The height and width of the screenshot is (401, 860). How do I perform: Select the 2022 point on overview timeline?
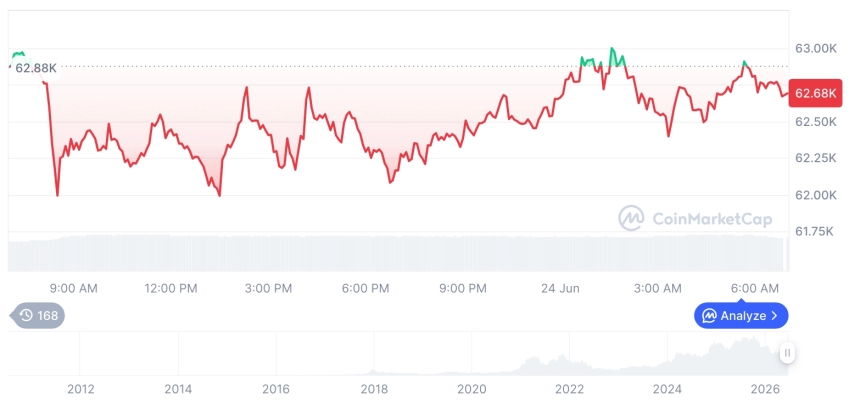[569, 389]
